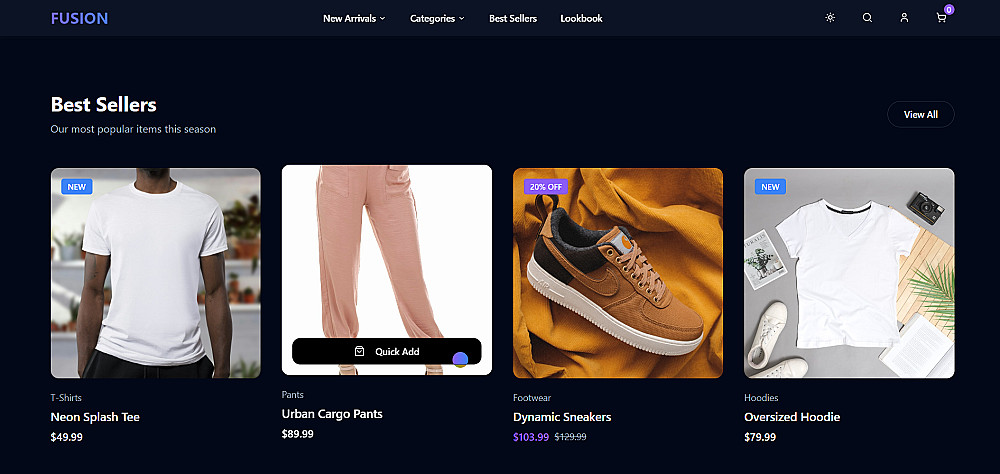The width and height of the screenshot is (1000, 474).
Task: Expand the New Arrivals dropdown chevron
Action: (x=383, y=19)
